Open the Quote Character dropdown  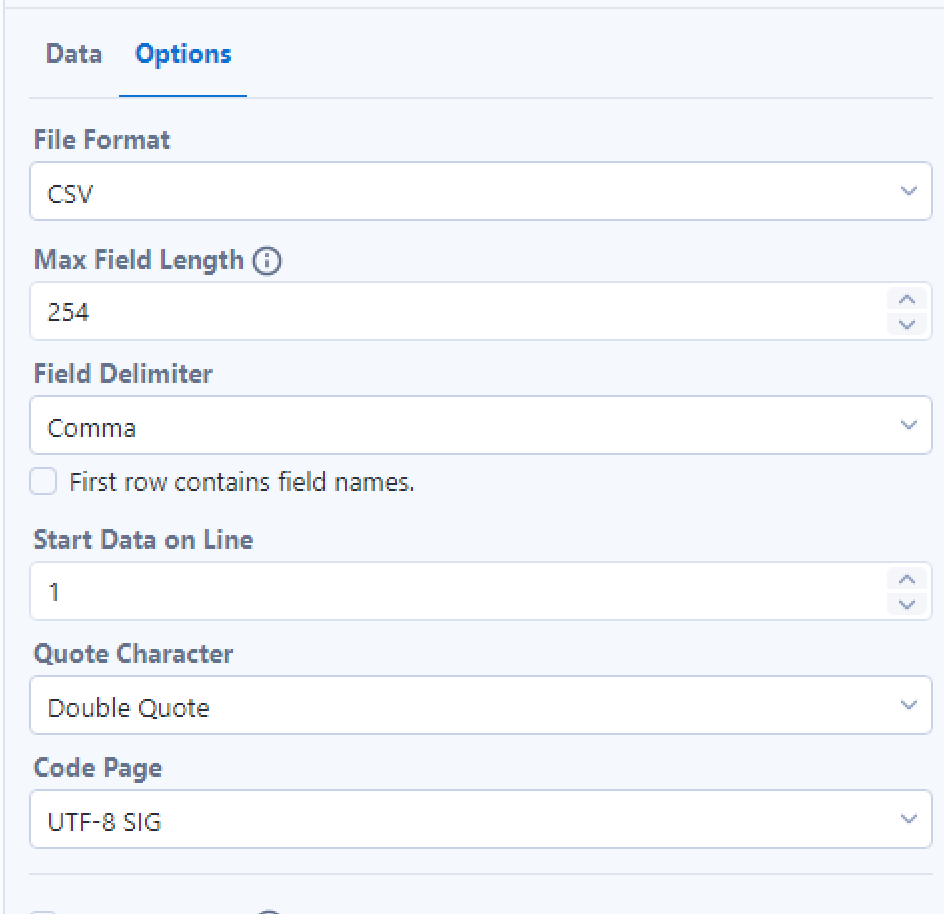point(480,706)
